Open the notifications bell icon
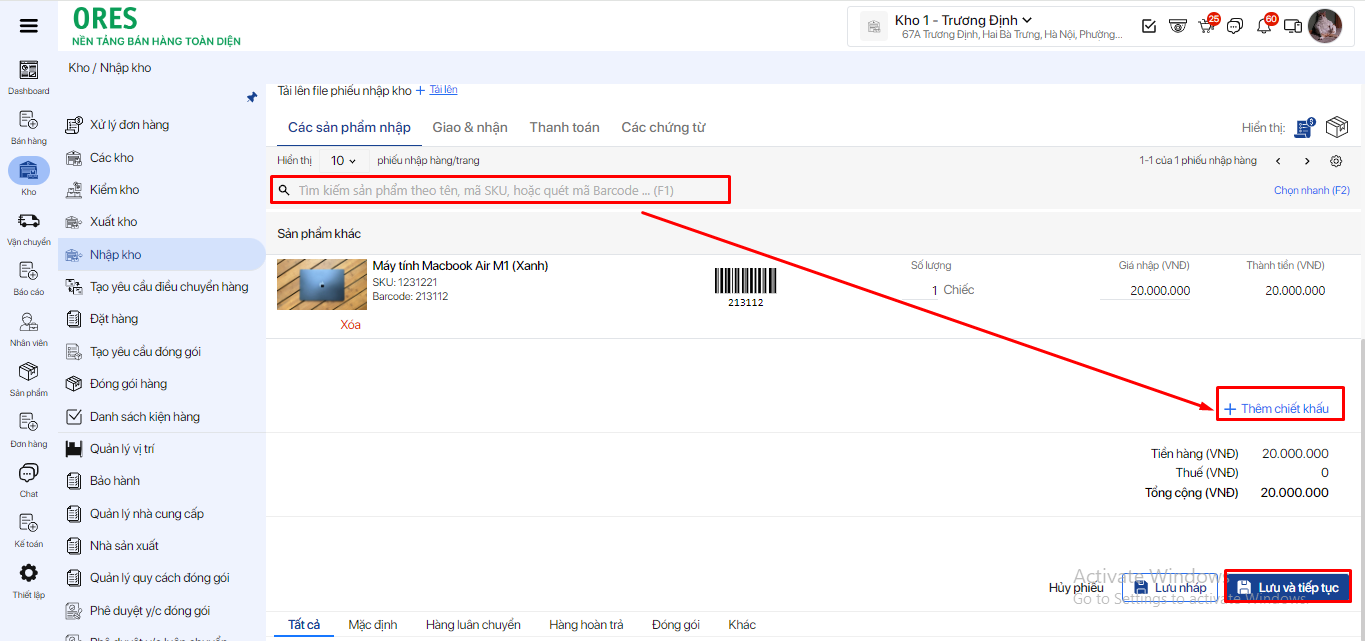This screenshot has height=641, width=1365. (1264, 26)
